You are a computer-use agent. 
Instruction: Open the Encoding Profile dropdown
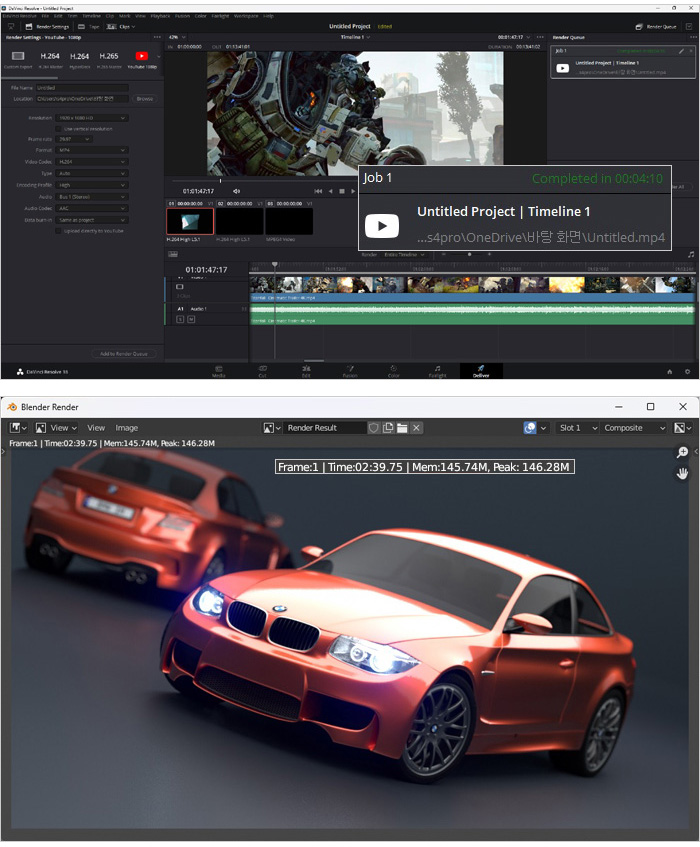coord(92,185)
